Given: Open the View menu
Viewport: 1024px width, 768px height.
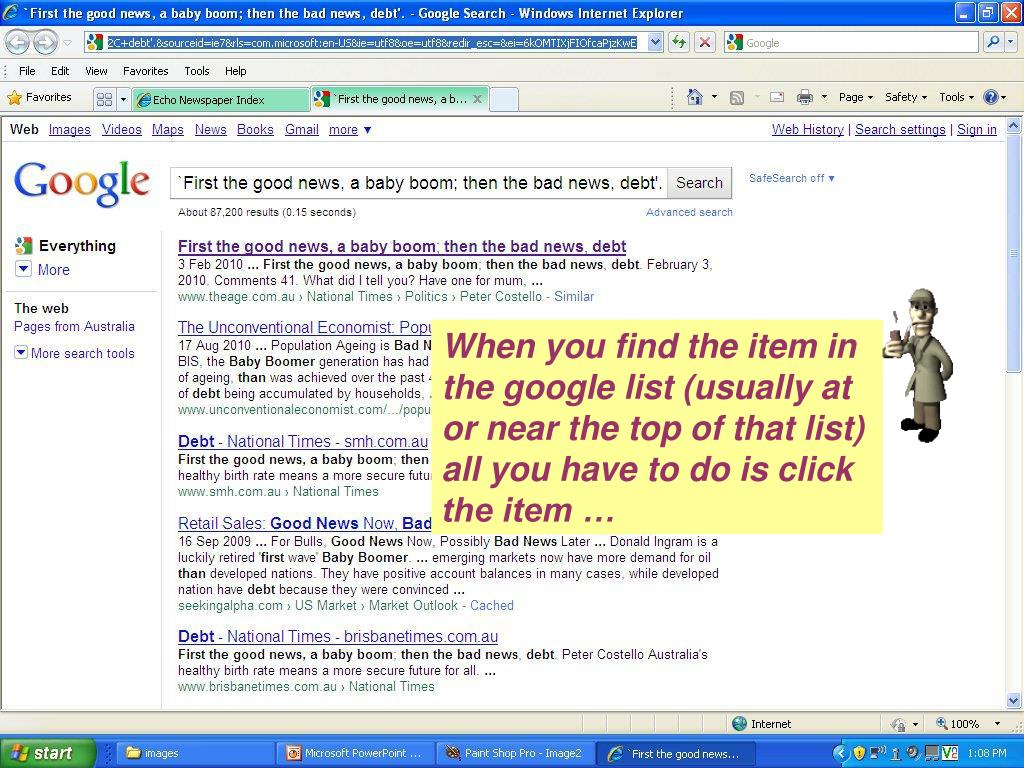Looking at the screenshot, I should tap(96, 71).
